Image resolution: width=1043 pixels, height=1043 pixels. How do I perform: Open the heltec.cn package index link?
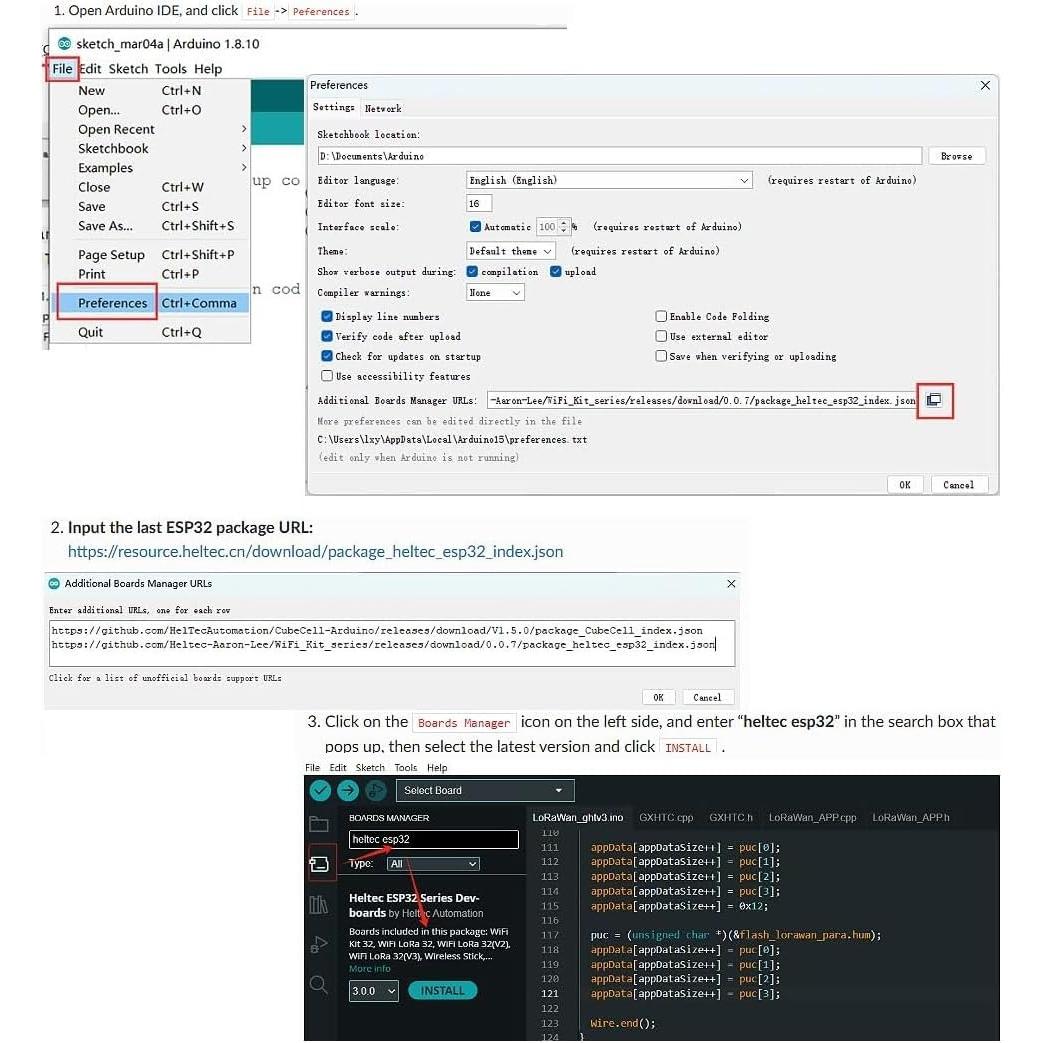(x=315, y=552)
